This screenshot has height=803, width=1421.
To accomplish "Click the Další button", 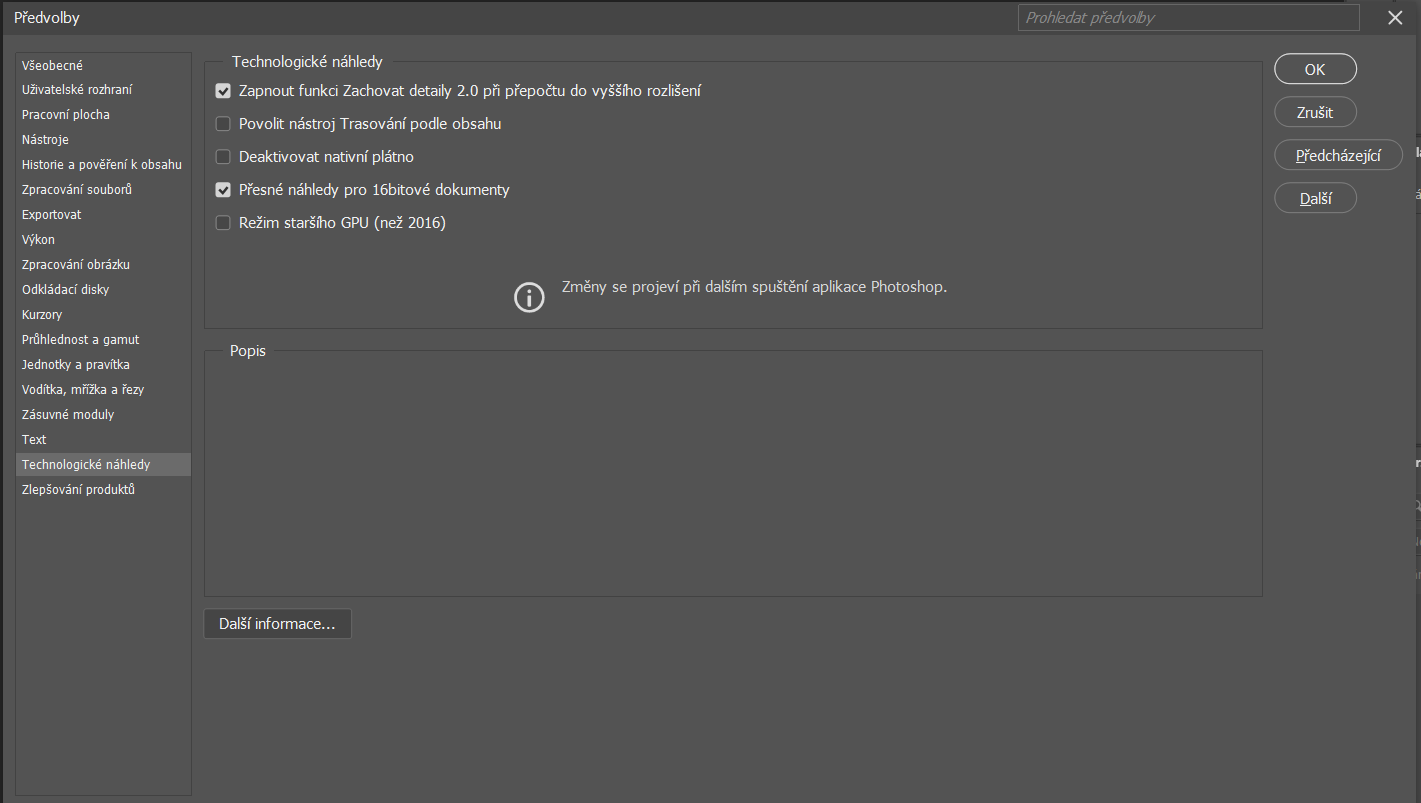I will click(x=1314, y=198).
